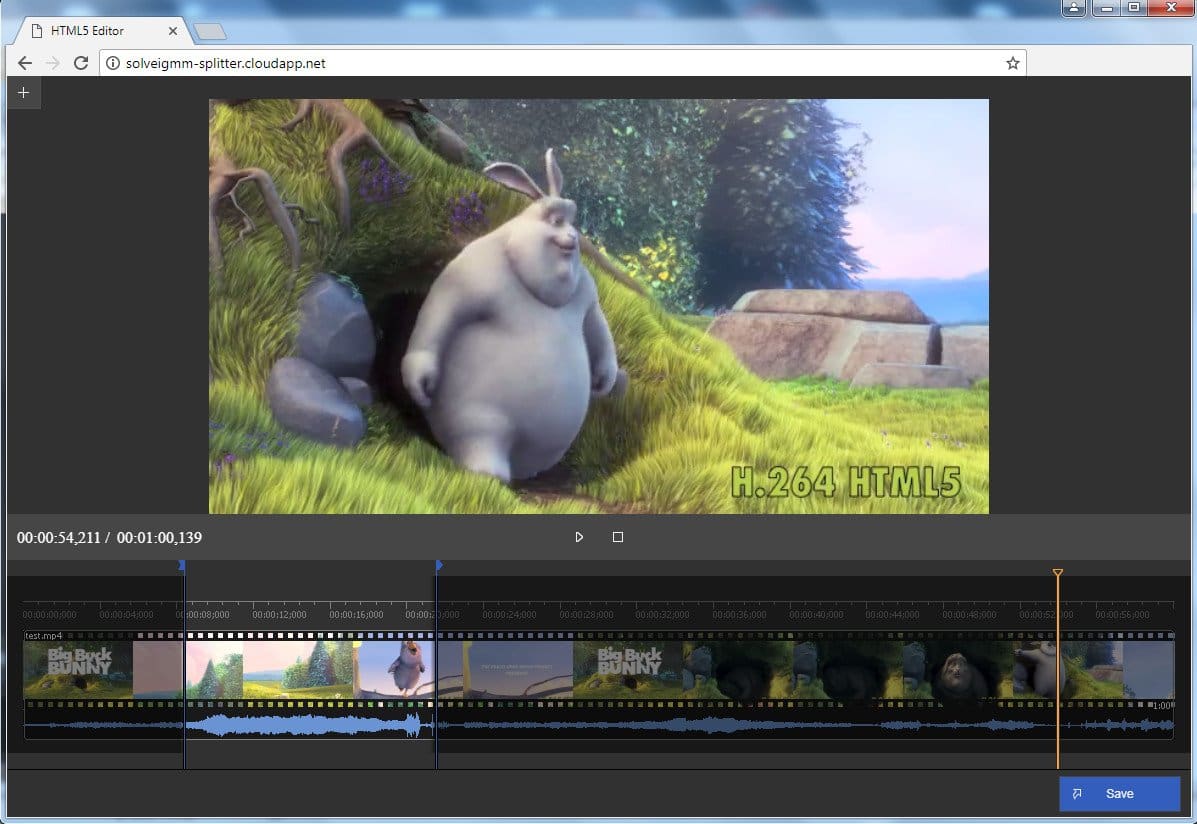Select the Save export icon
1197x824 pixels.
(x=1077, y=793)
